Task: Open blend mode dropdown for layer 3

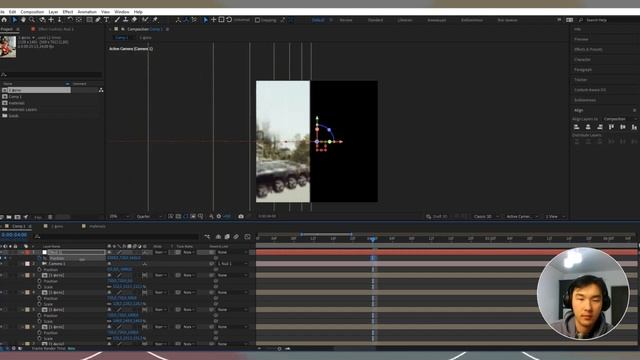Action: [160, 276]
